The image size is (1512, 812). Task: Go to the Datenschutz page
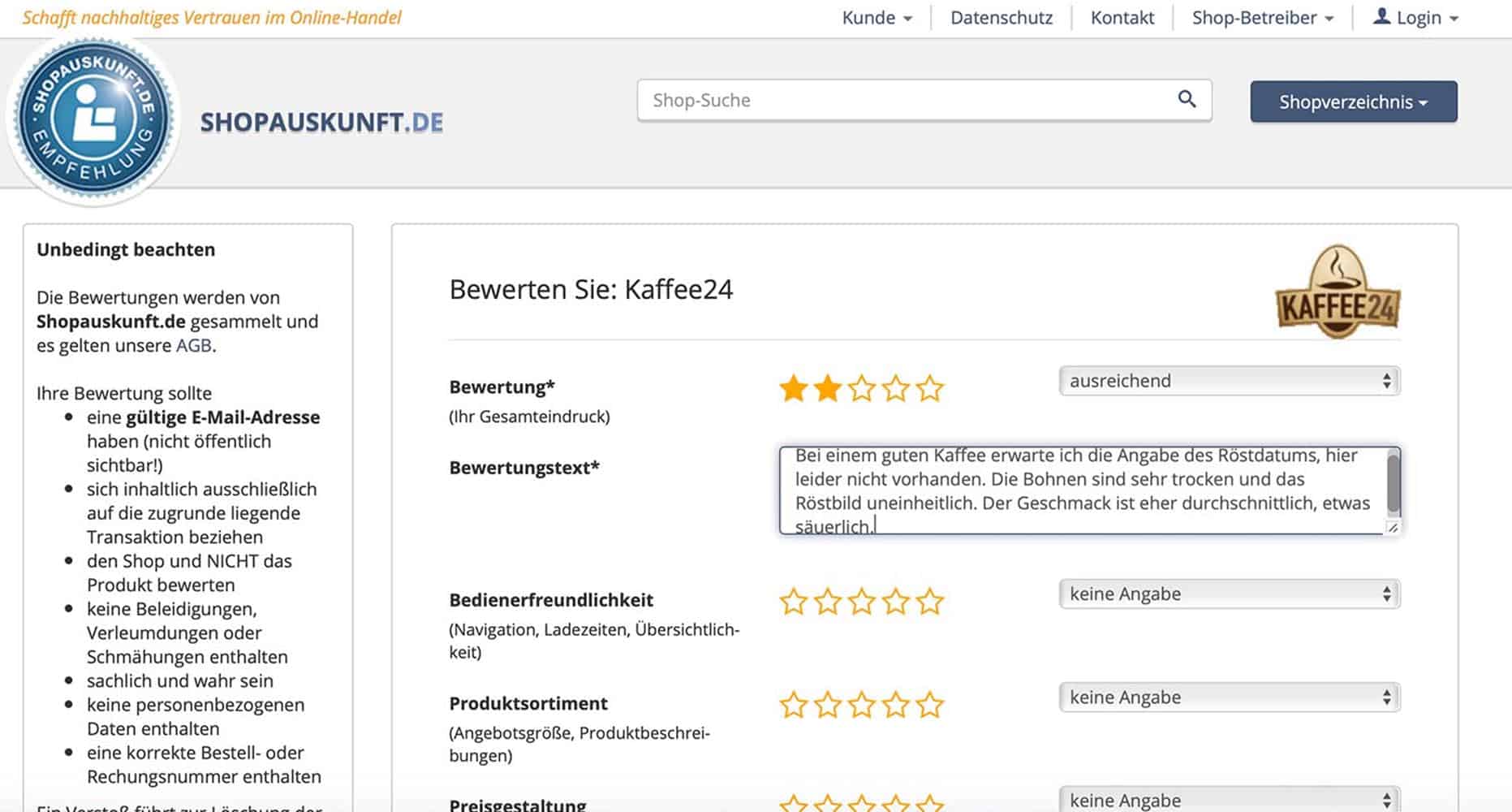click(x=1001, y=18)
